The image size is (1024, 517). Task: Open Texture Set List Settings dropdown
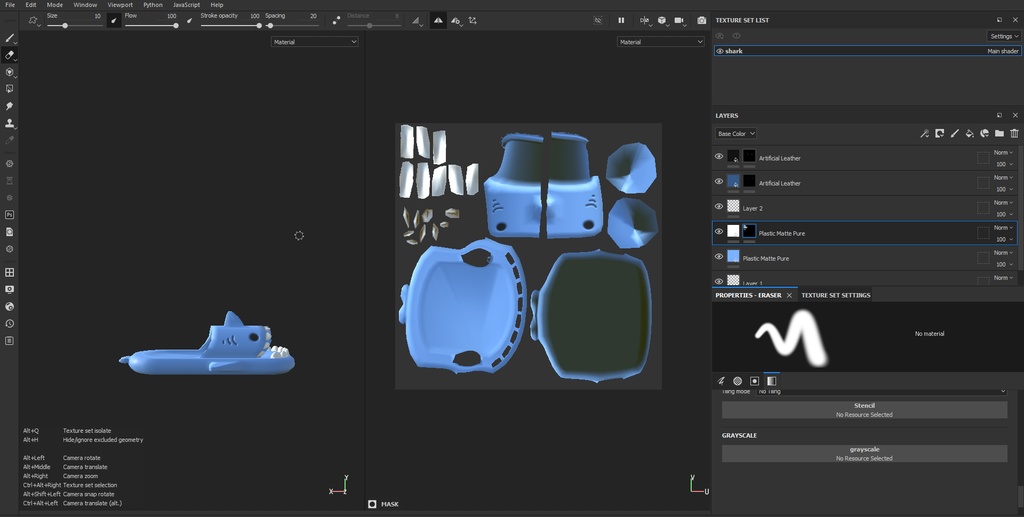pos(1004,36)
